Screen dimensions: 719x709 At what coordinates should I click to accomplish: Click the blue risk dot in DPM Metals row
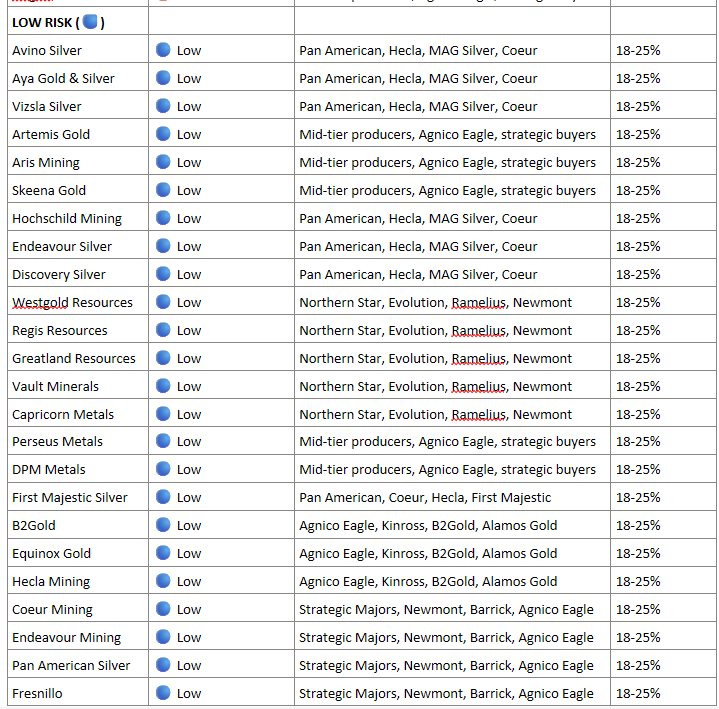[x=163, y=468]
